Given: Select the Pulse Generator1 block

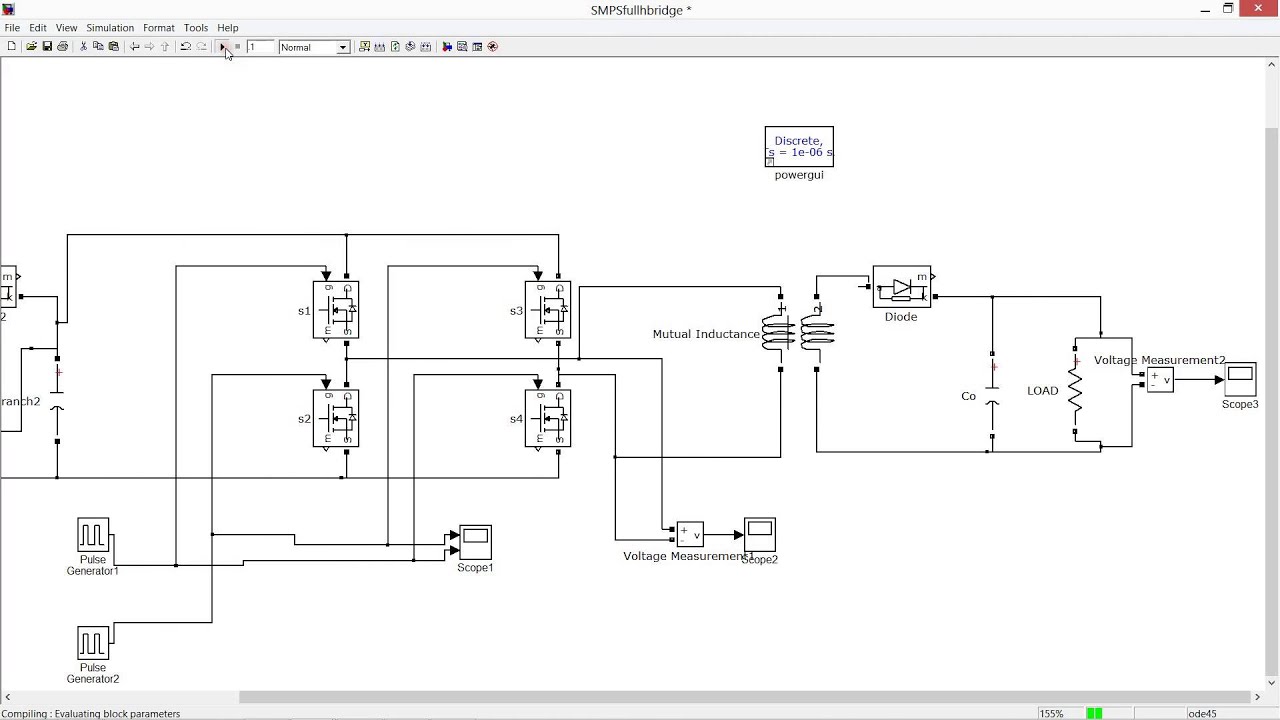Looking at the screenshot, I should 93,535.
